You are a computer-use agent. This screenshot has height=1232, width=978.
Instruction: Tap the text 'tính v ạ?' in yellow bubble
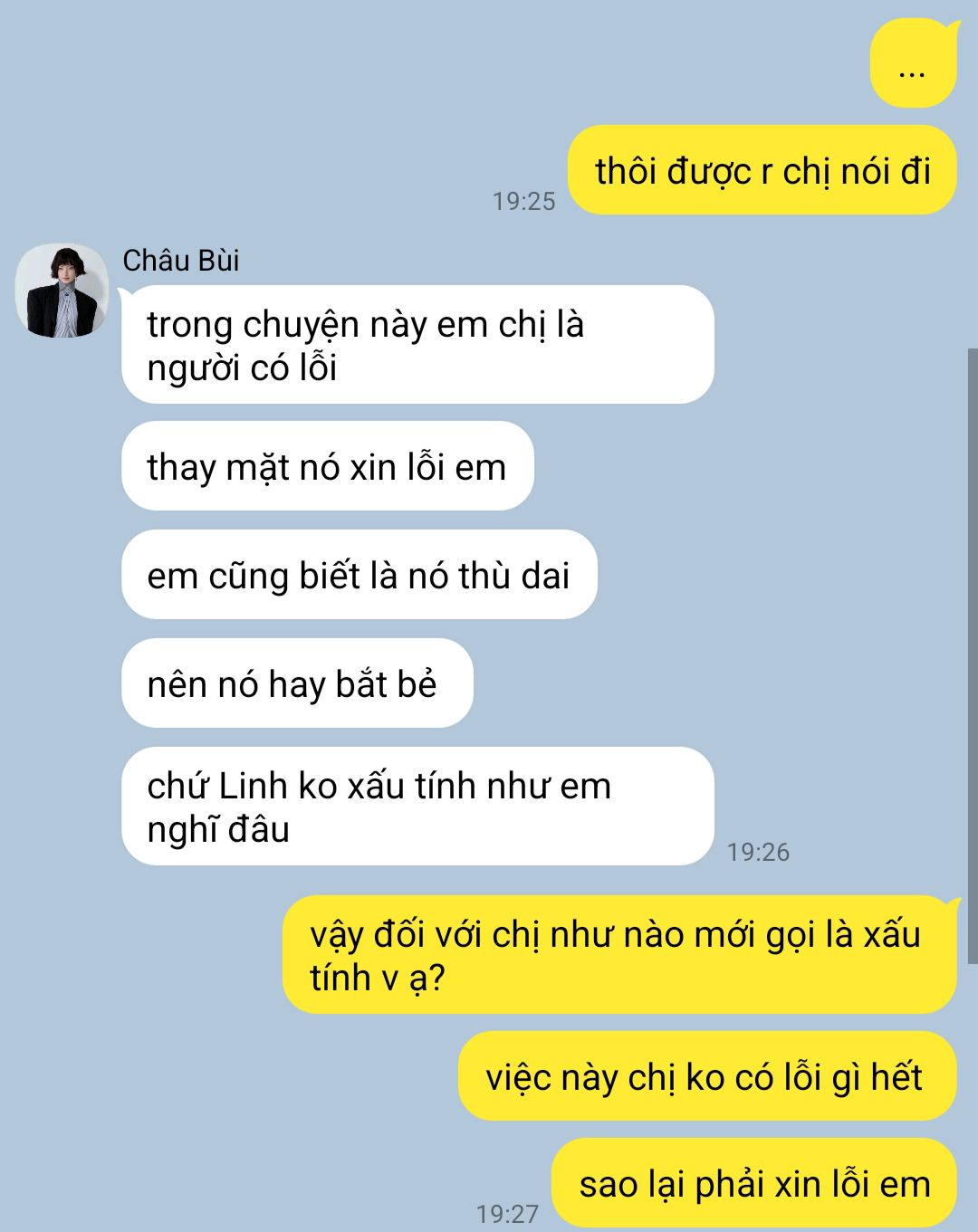point(378,978)
